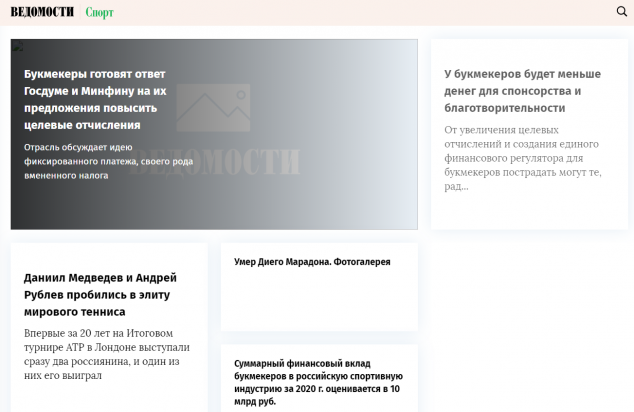Viewport: 634px width, 412px height.
Task: Open the Спорт section link
Action: (99, 13)
